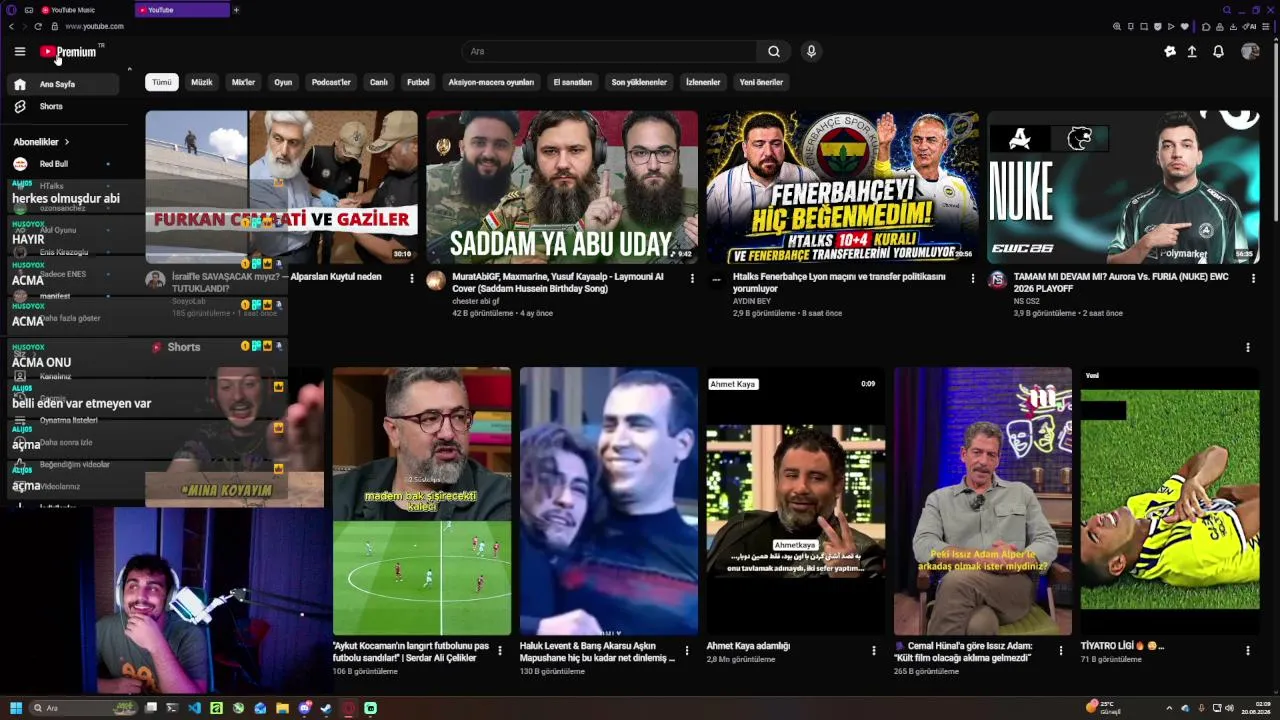Open File Explorer from the taskbar

pos(282,708)
